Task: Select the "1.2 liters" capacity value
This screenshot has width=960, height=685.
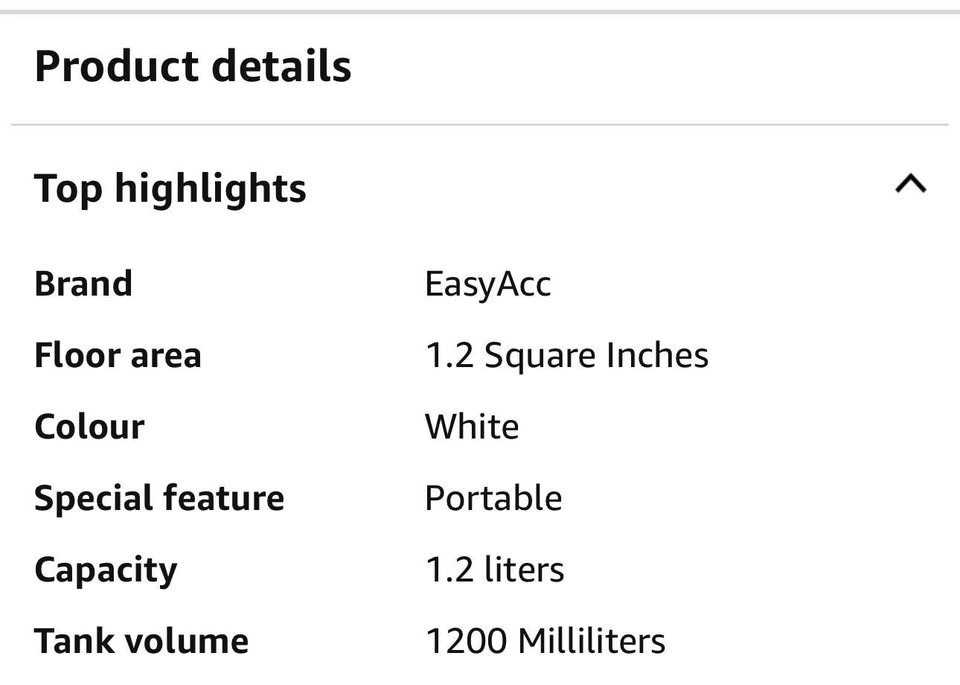Action: [494, 570]
